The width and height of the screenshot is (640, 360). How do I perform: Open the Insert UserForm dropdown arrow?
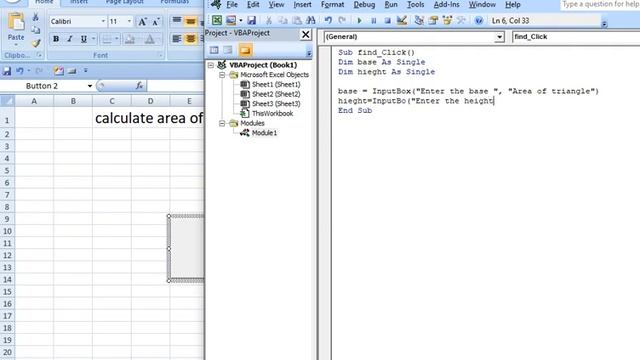click(x=240, y=20)
